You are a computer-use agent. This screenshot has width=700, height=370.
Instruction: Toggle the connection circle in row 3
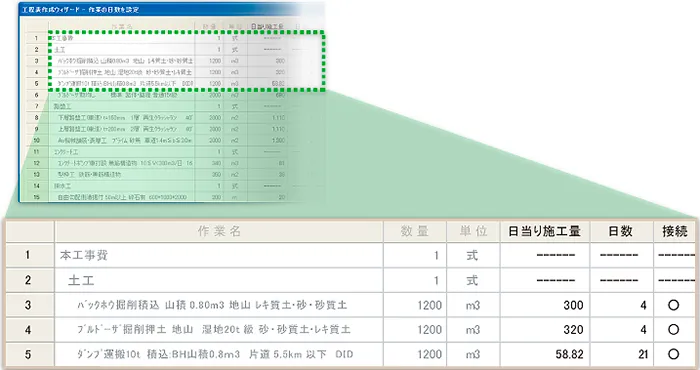point(673,305)
